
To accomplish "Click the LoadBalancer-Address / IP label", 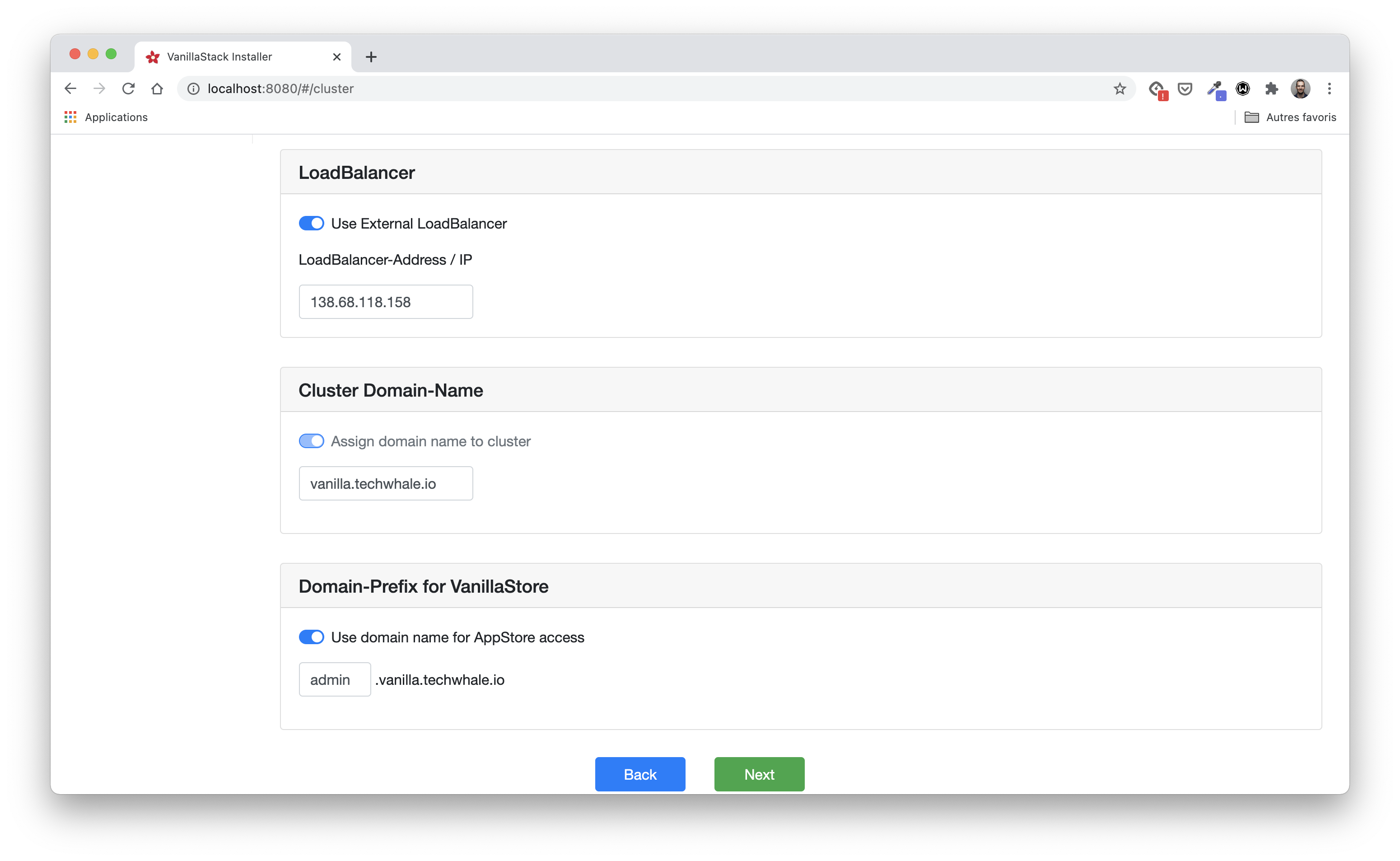I will click(385, 260).
